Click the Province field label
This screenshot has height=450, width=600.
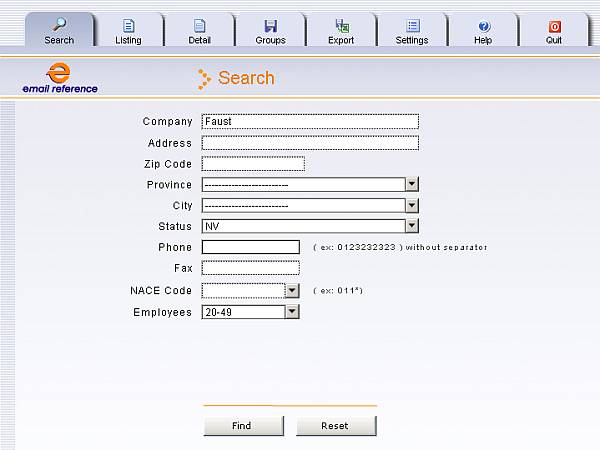pos(169,185)
